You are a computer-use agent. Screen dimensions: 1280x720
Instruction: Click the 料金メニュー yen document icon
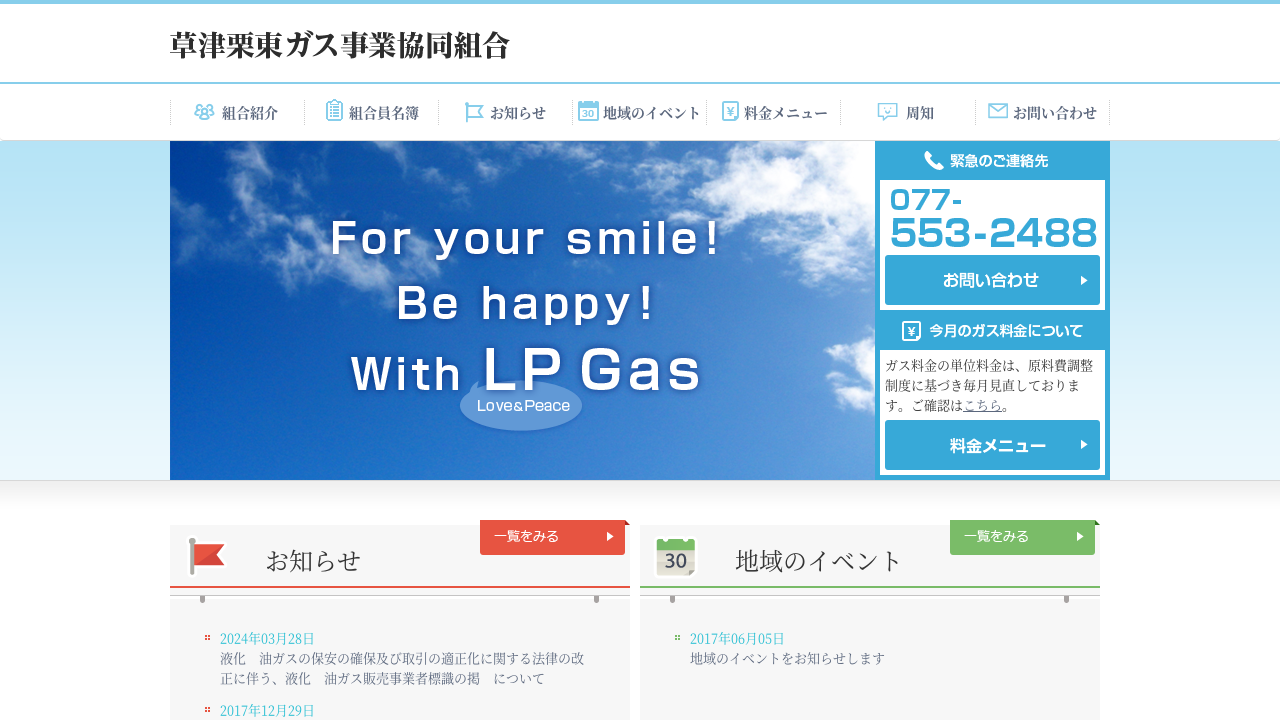[x=730, y=111]
